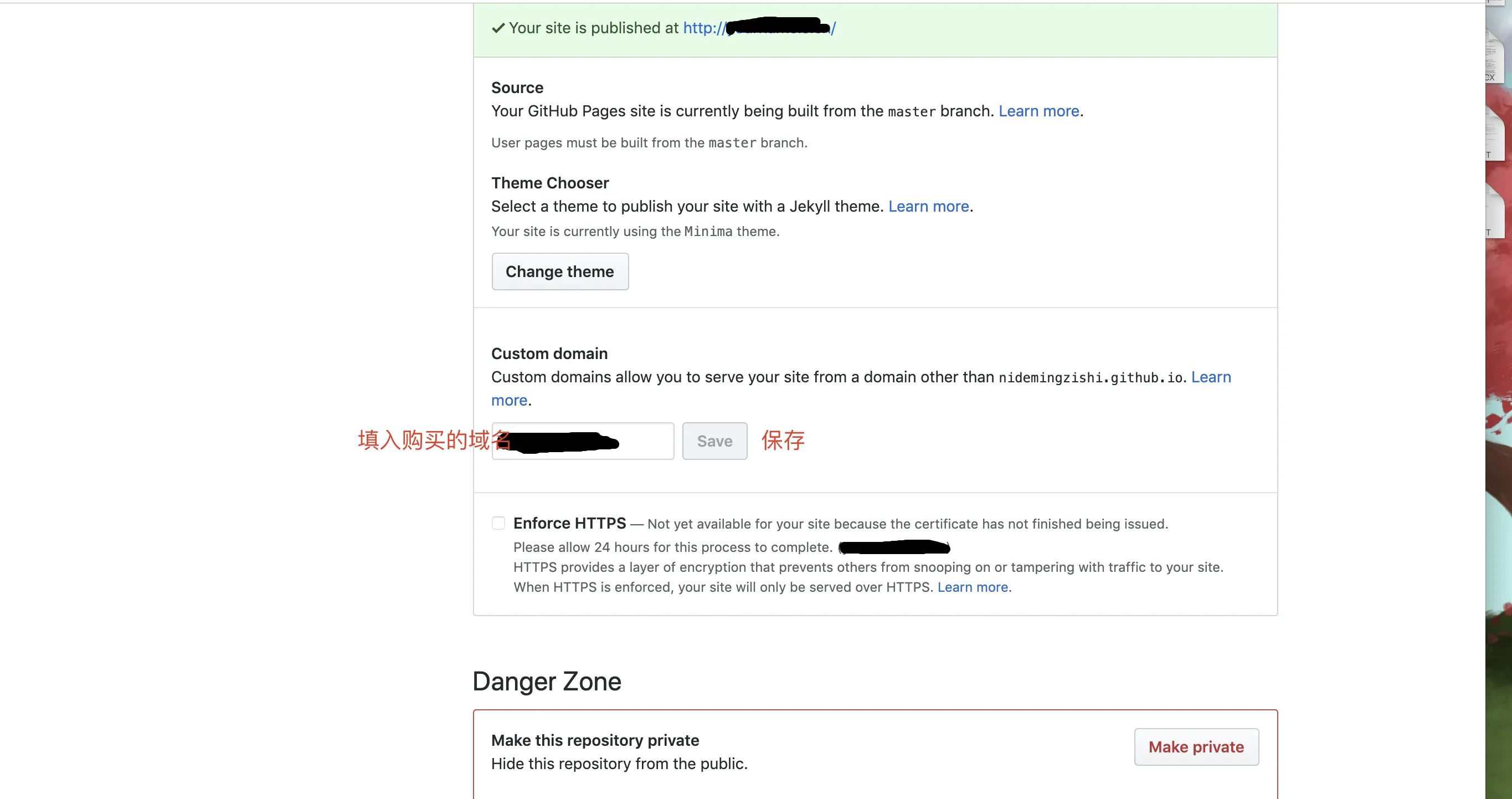Screen dimensions: 1512x799
Task: Click the Danger Zone heading
Action: (547, 681)
